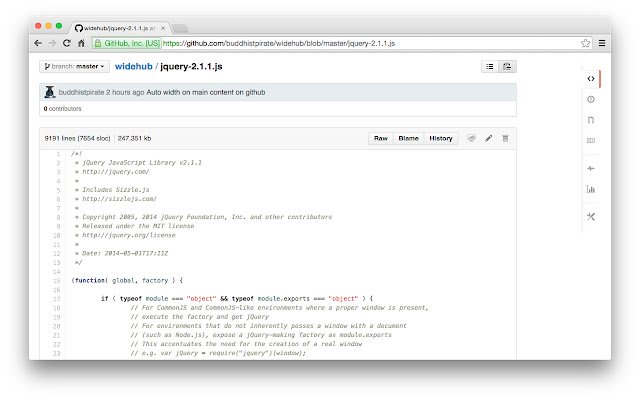The image size is (640, 400).
Task: Close the widehub/jquery-2.1.1.js tab
Action: pos(163,28)
